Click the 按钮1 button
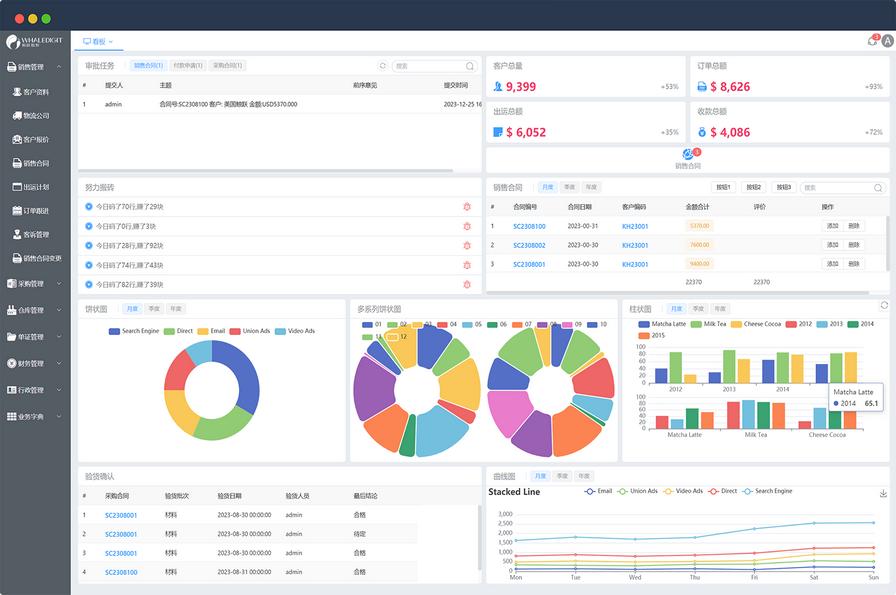The width and height of the screenshot is (896, 595). pos(723,187)
